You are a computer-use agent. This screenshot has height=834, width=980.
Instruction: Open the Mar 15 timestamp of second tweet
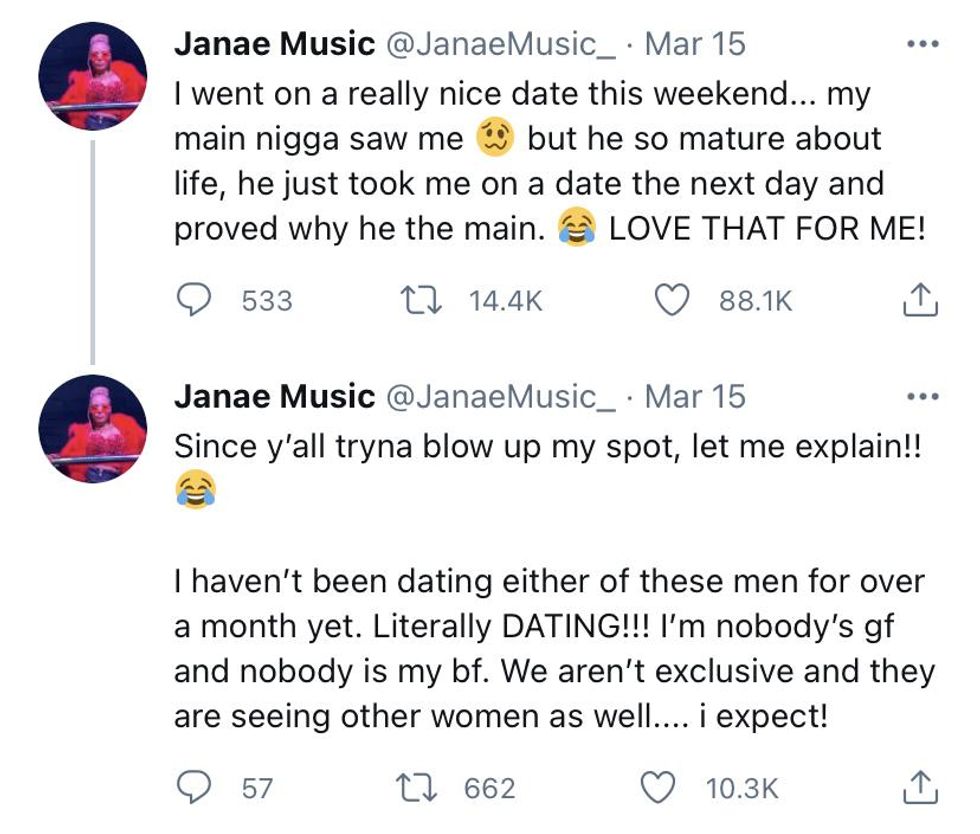[695, 397]
